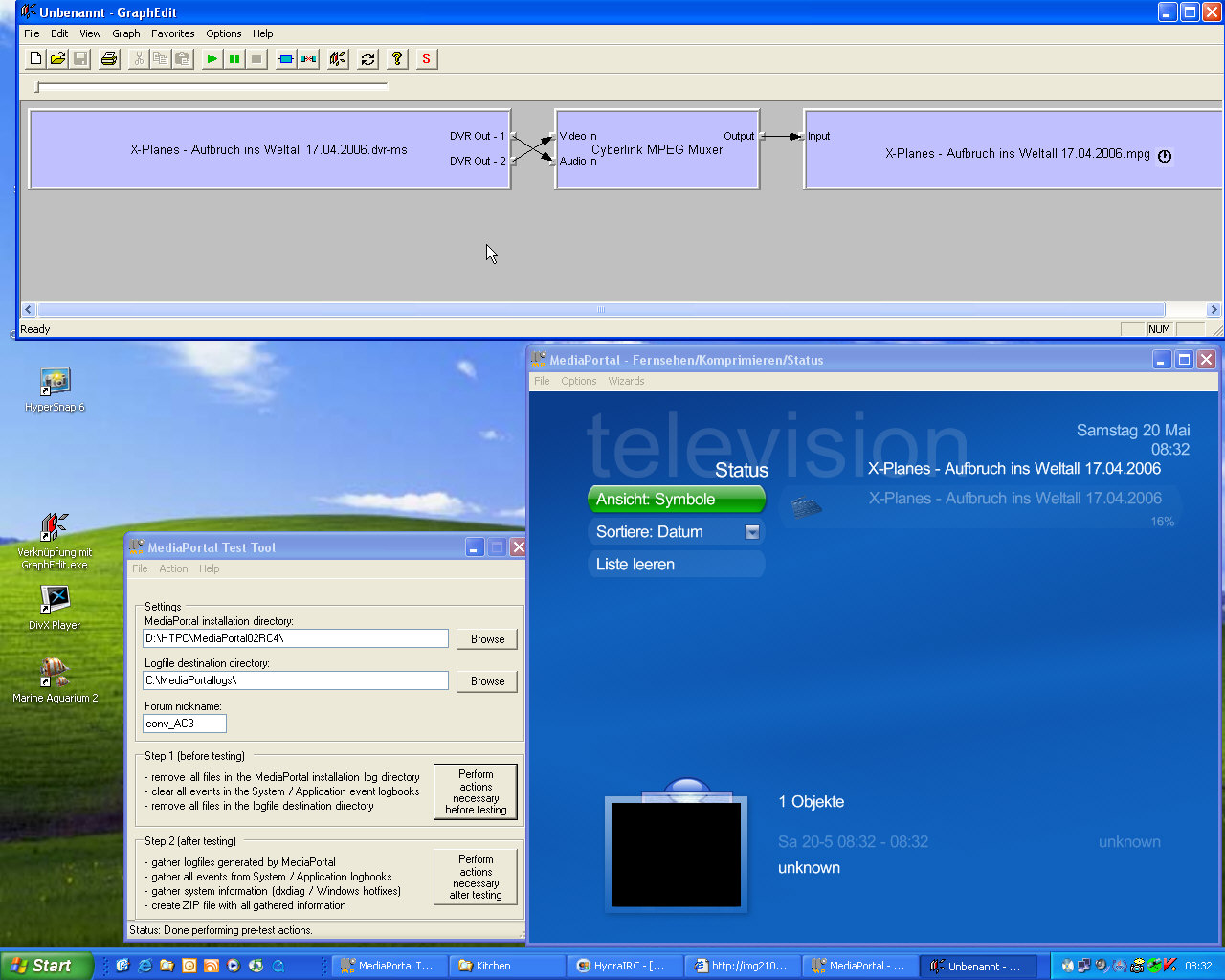Click the Windows Start button
This screenshot has height=980, width=1225.
[46, 966]
